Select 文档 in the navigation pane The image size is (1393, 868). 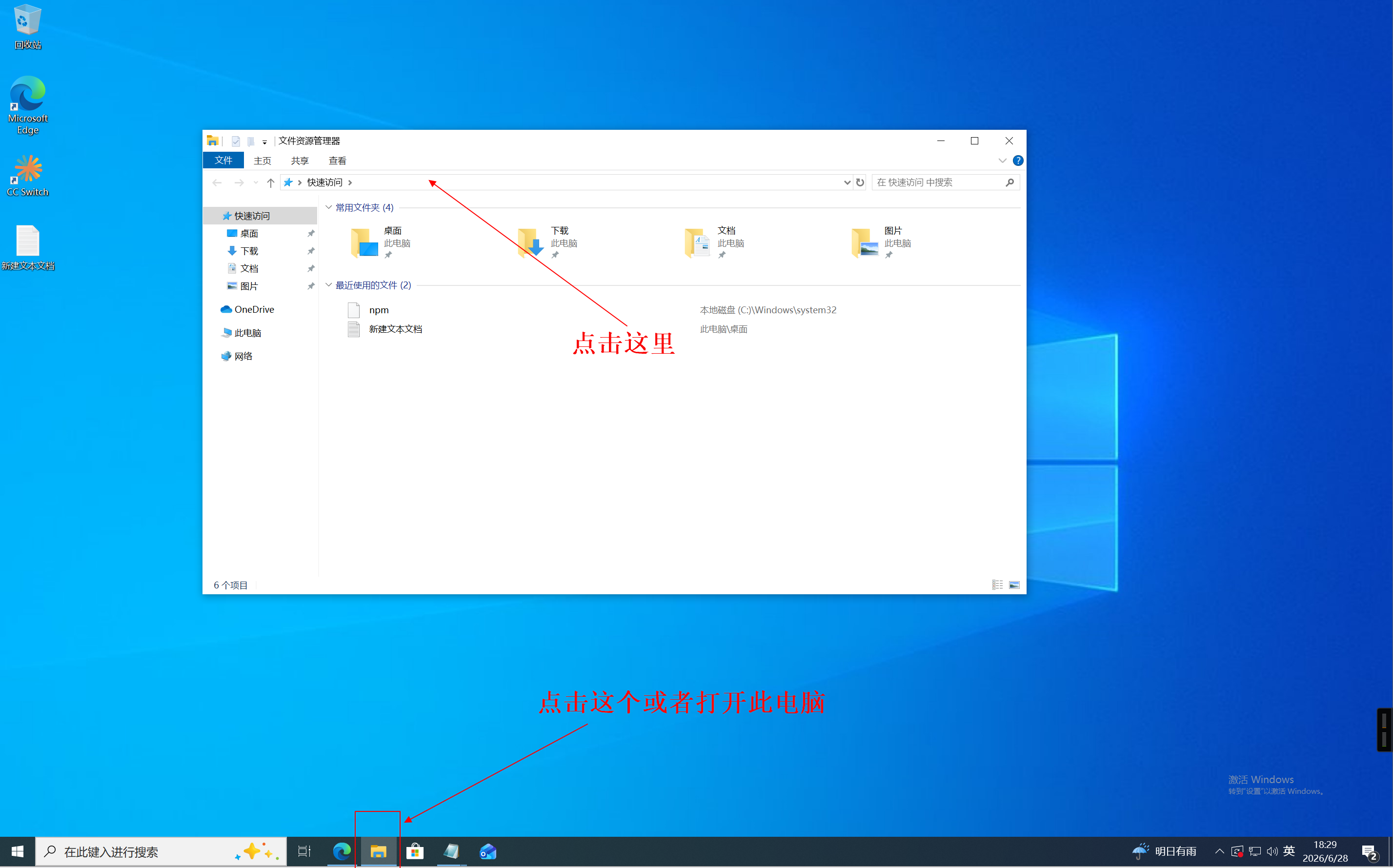pos(261,269)
